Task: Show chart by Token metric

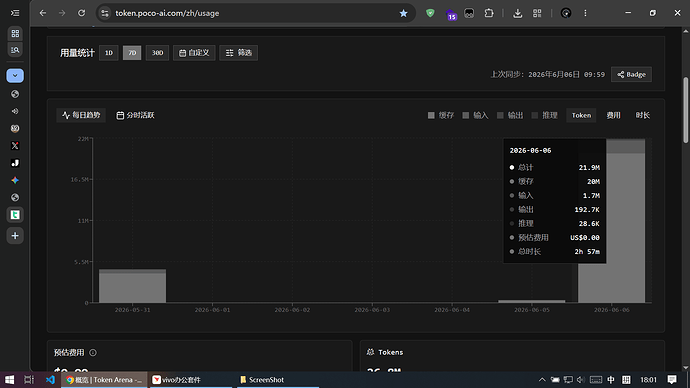Action: (581, 115)
